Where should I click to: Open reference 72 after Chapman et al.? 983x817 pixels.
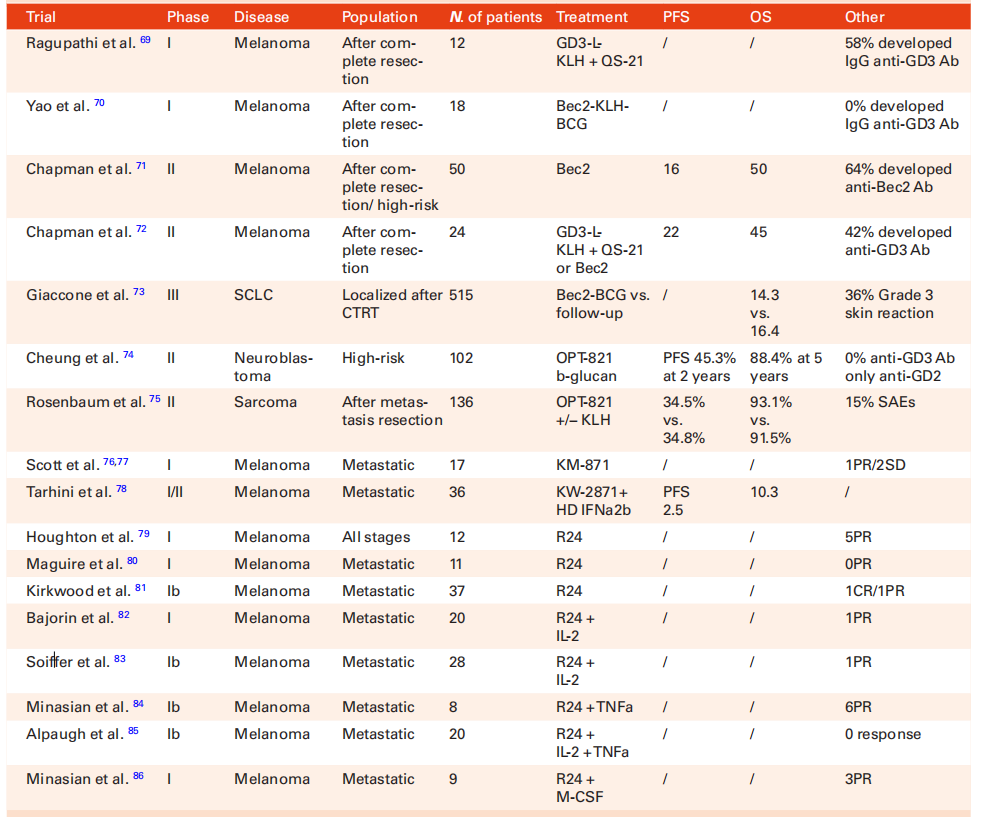point(141,229)
